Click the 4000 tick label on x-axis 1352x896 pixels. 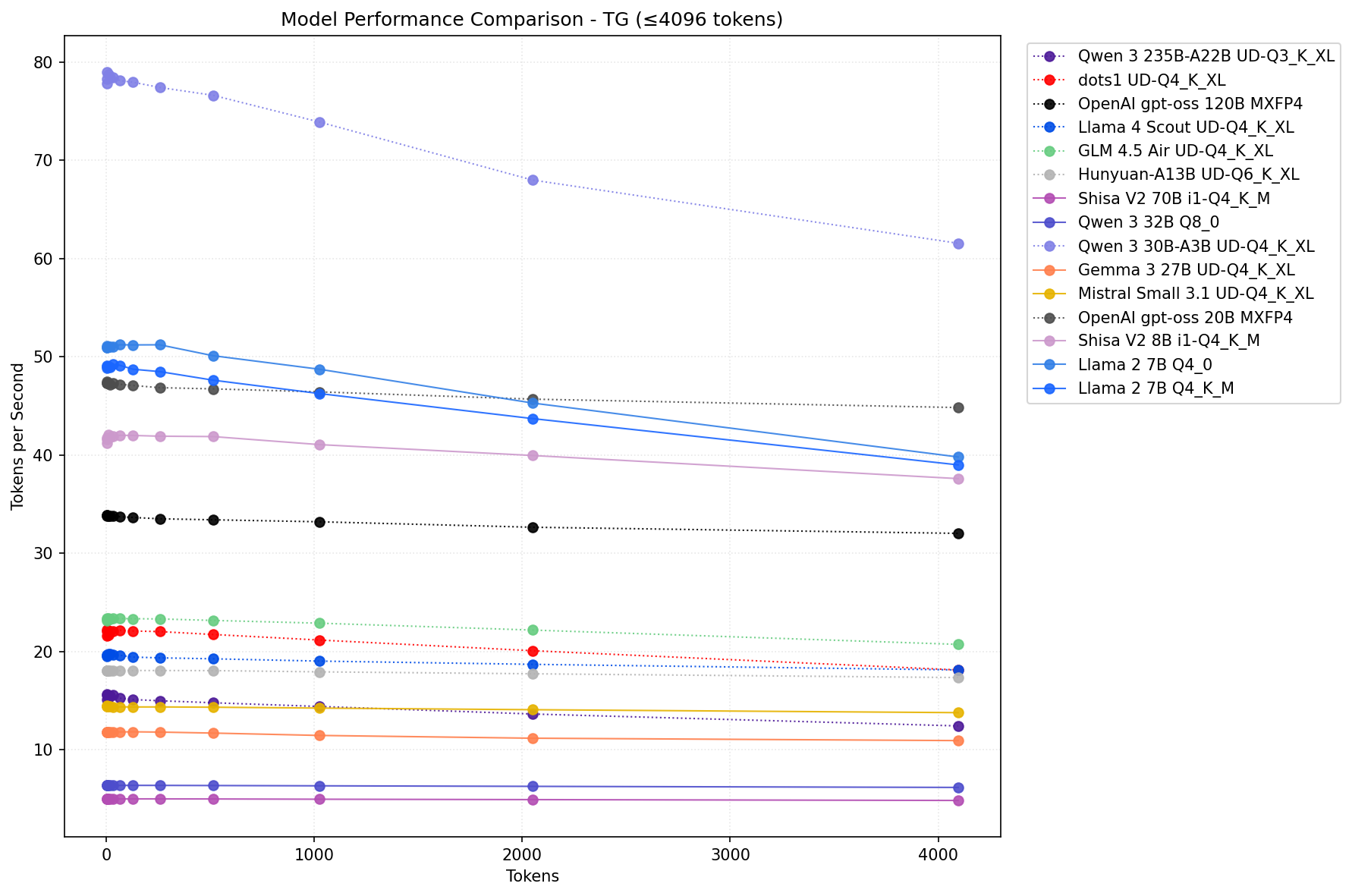click(938, 855)
